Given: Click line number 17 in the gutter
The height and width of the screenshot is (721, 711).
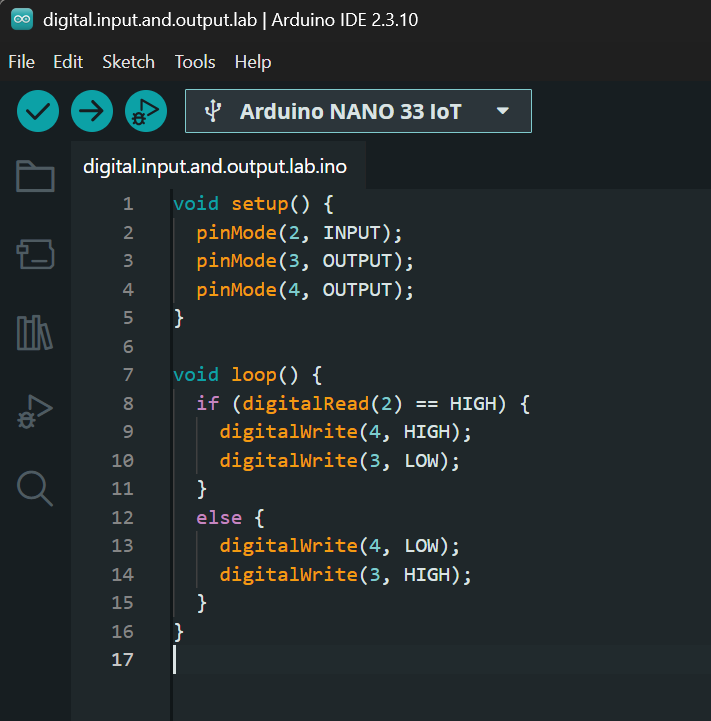Looking at the screenshot, I should (x=122, y=660).
